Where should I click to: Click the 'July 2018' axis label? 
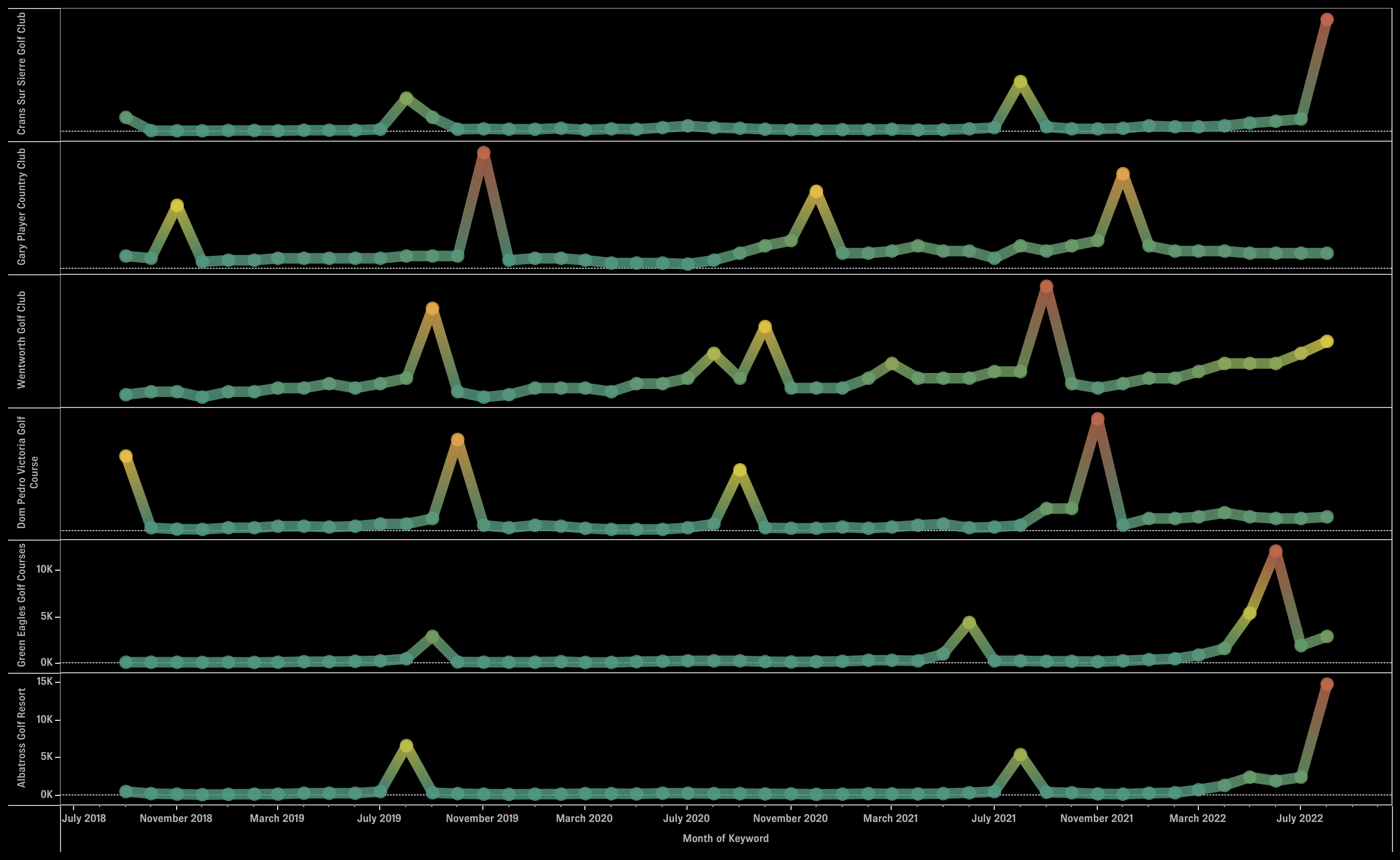click(84, 818)
